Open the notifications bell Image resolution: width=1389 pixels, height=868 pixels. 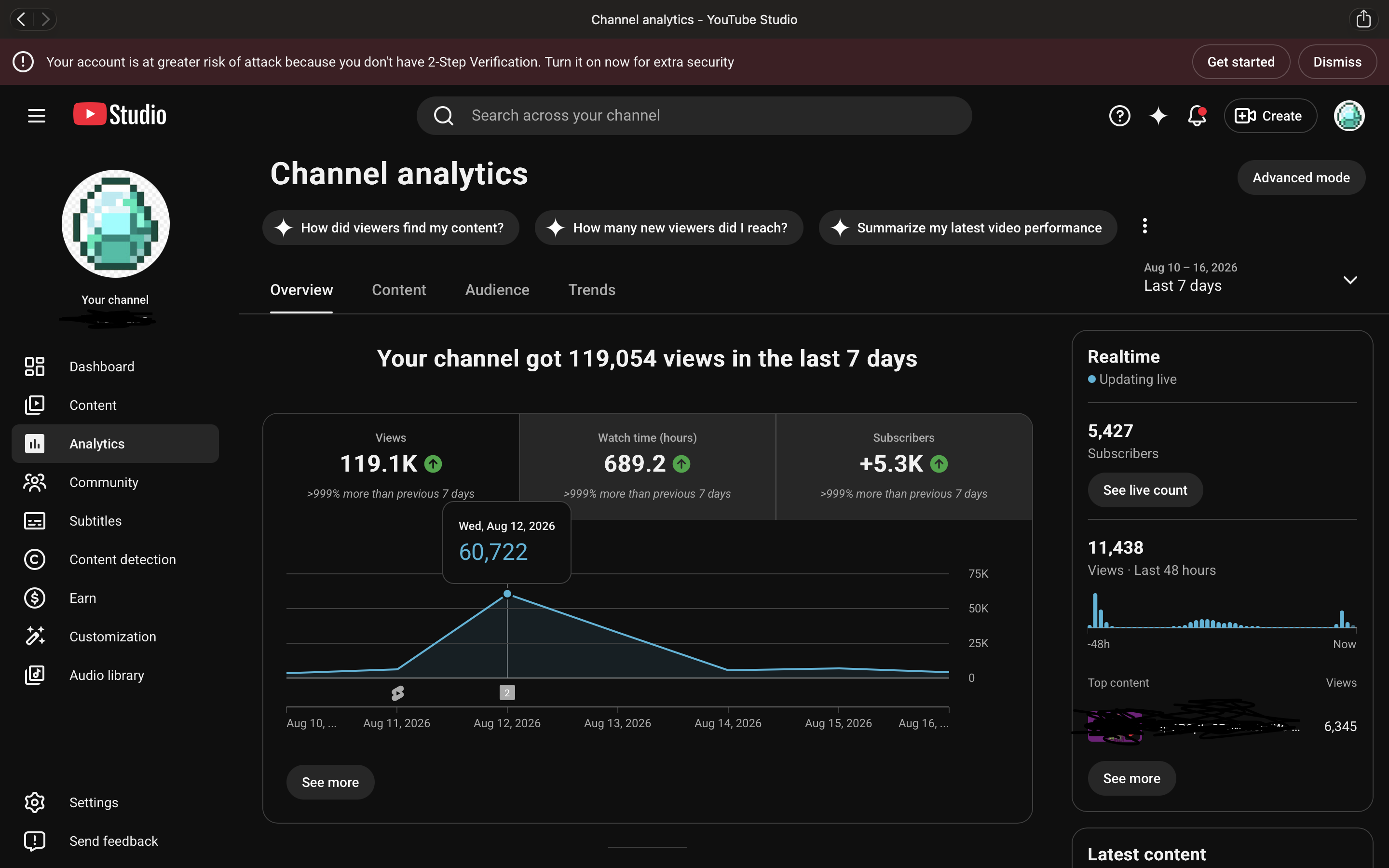[x=1197, y=115]
